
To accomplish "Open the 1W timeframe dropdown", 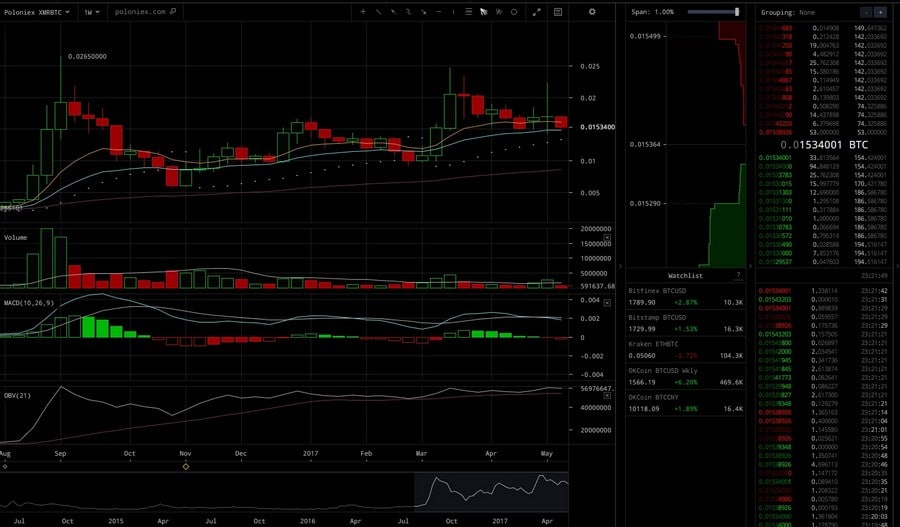I will [91, 11].
